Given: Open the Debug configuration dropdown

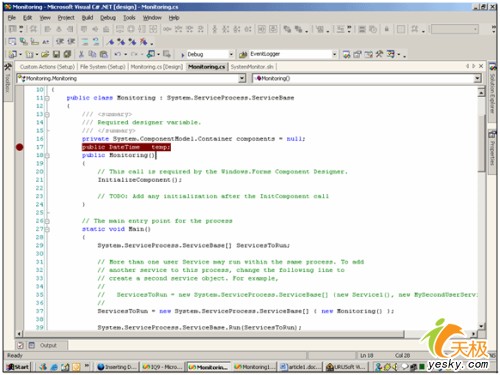Looking at the screenshot, I should pos(231,54).
